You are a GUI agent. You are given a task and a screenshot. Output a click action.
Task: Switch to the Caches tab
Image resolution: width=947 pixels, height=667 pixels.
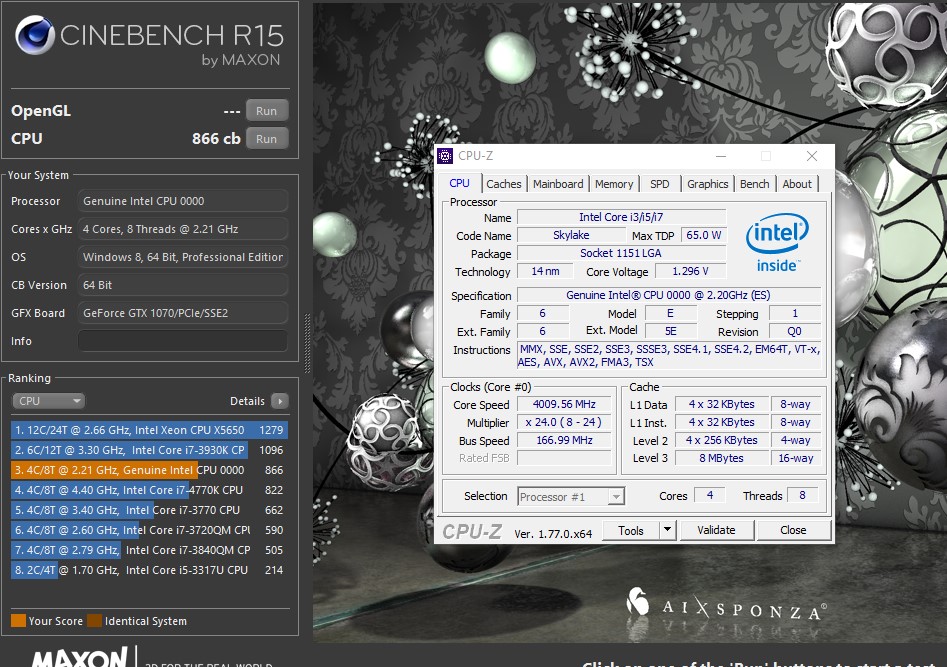[503, 184]
